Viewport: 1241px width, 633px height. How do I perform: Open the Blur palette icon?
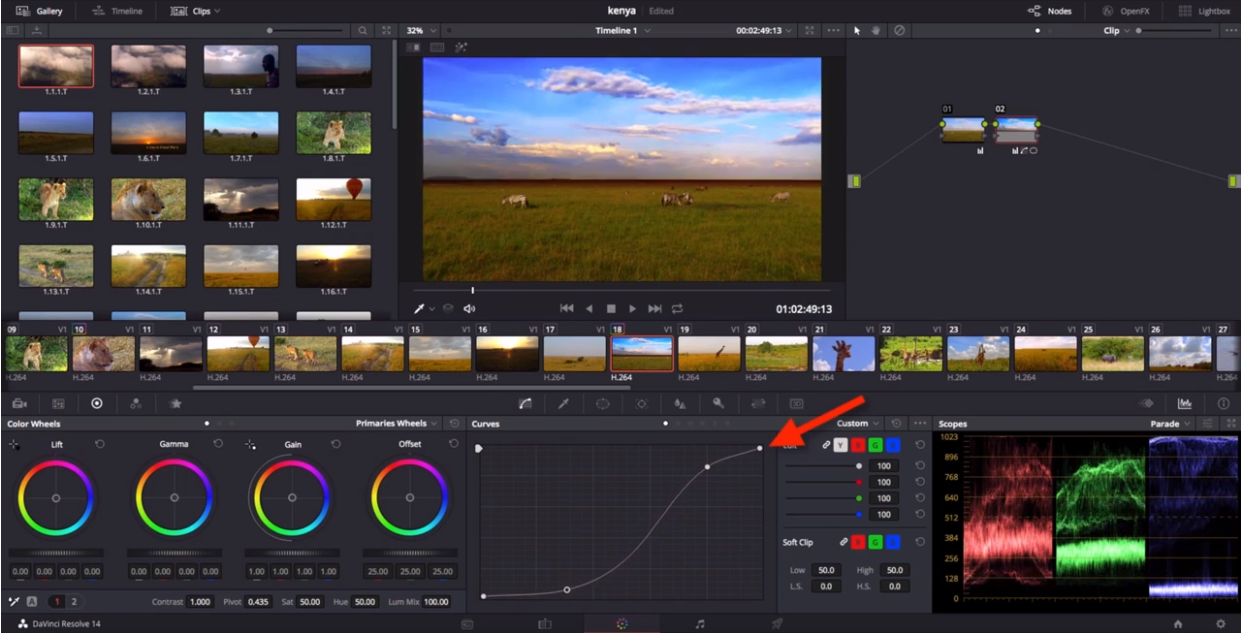(x=680, y=403)
